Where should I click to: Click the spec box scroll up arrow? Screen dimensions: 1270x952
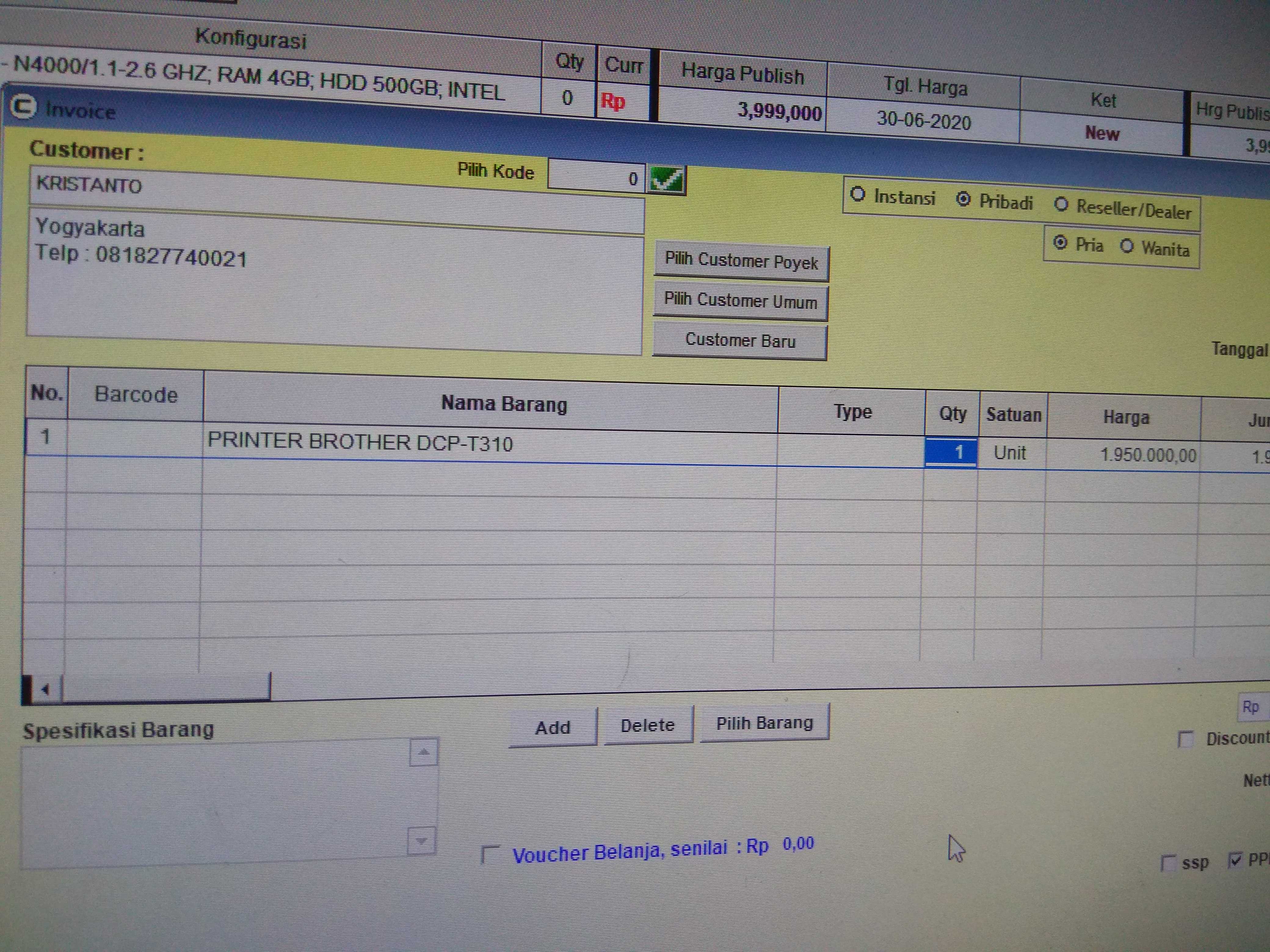pos(423,752)
